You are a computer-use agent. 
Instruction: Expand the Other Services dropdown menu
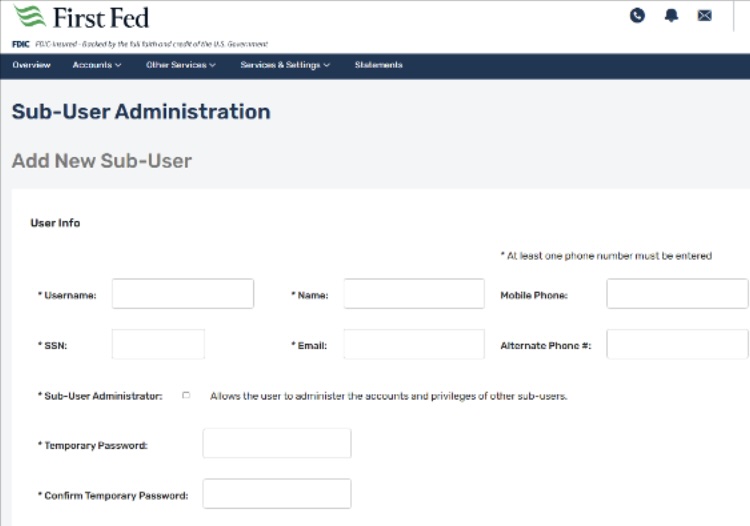tap(181, 65)
